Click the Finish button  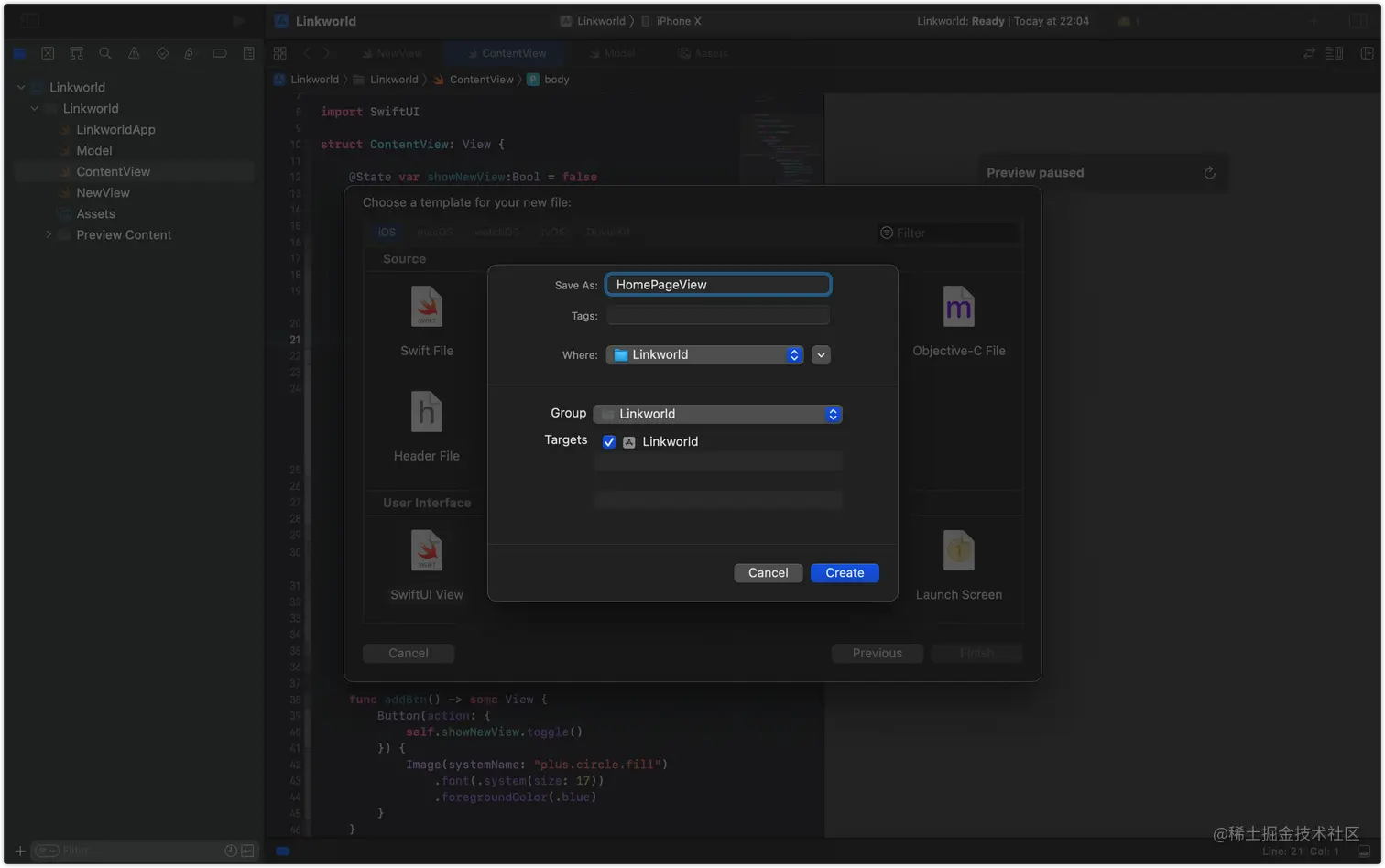point(976,653)
